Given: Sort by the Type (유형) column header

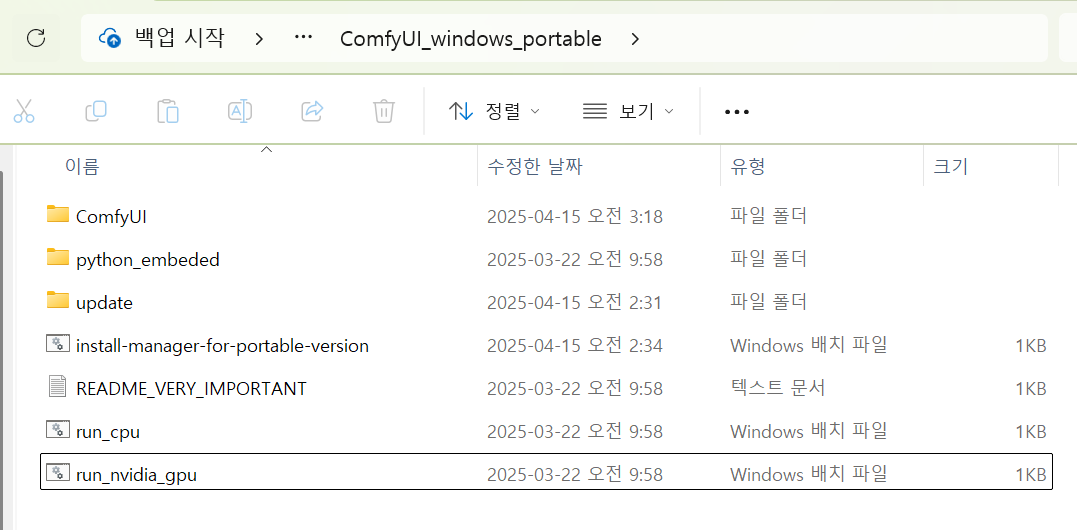Looking at the screenshot, I should [748, 166].
